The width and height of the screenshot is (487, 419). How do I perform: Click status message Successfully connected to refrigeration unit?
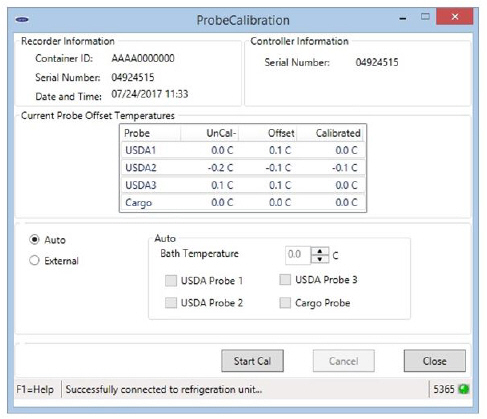(x=164, y=389)
